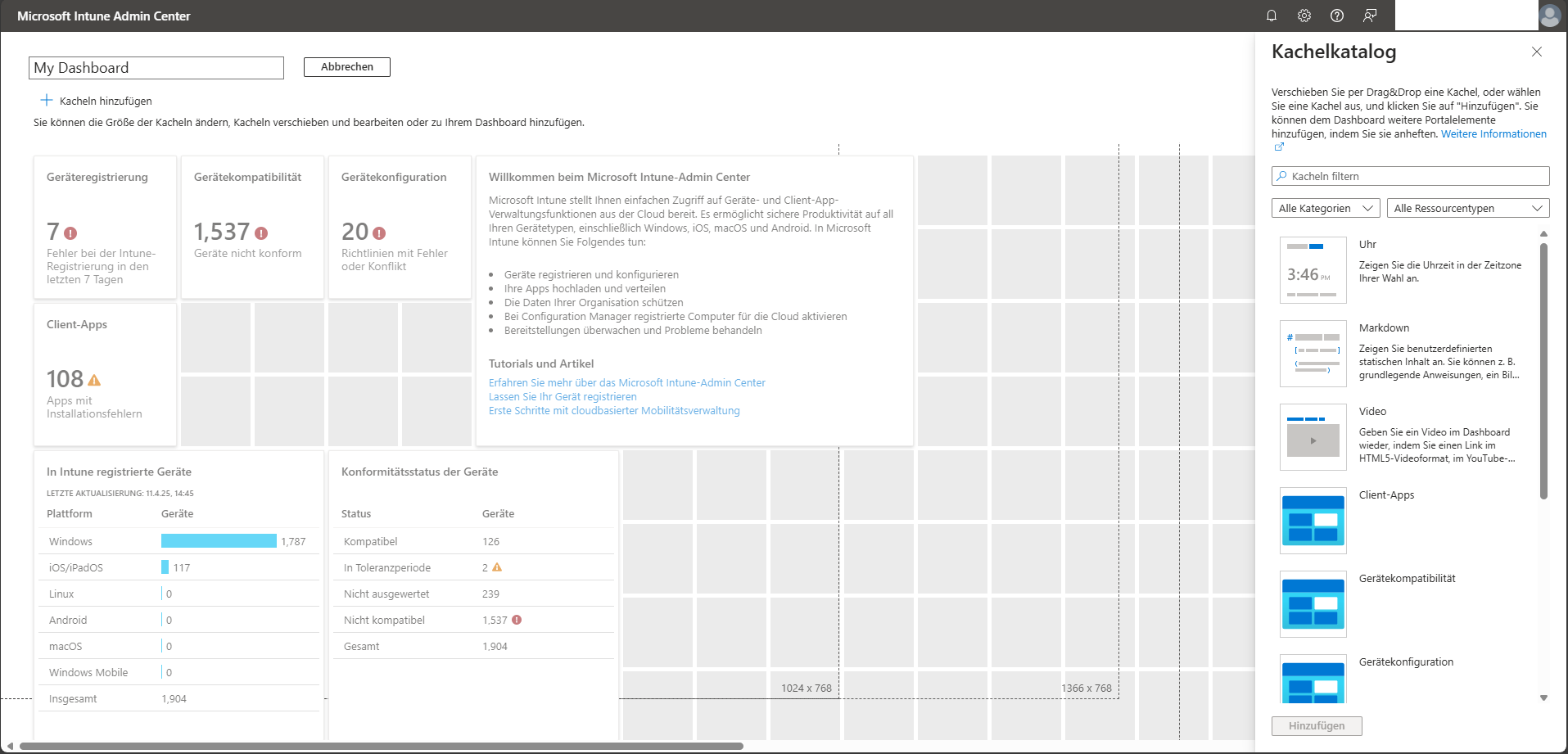1568x754 pixels.
Task: Click the error icon next to 7
Action: tap(70, 233)
